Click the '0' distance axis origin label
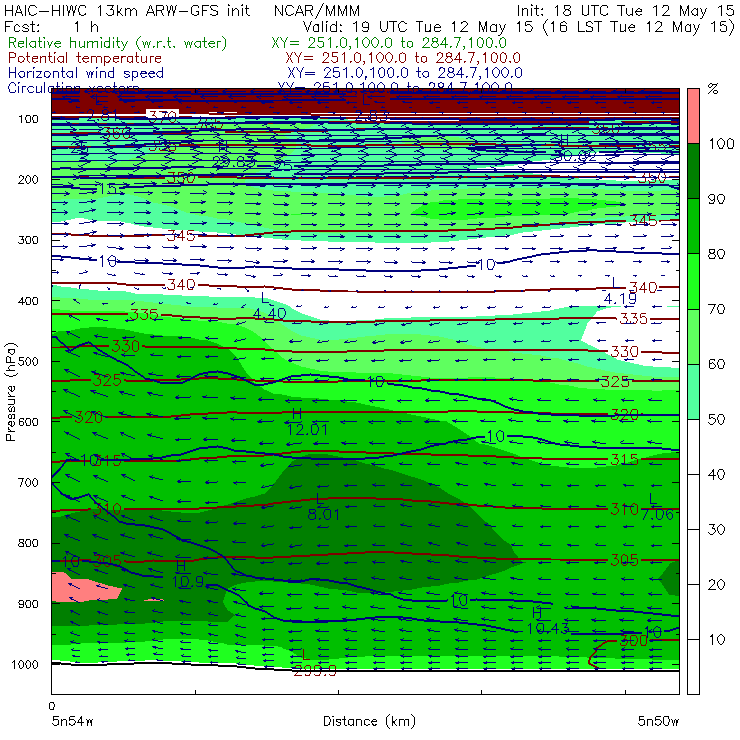The height and width of the screenshot is (740, 740). 52,706
